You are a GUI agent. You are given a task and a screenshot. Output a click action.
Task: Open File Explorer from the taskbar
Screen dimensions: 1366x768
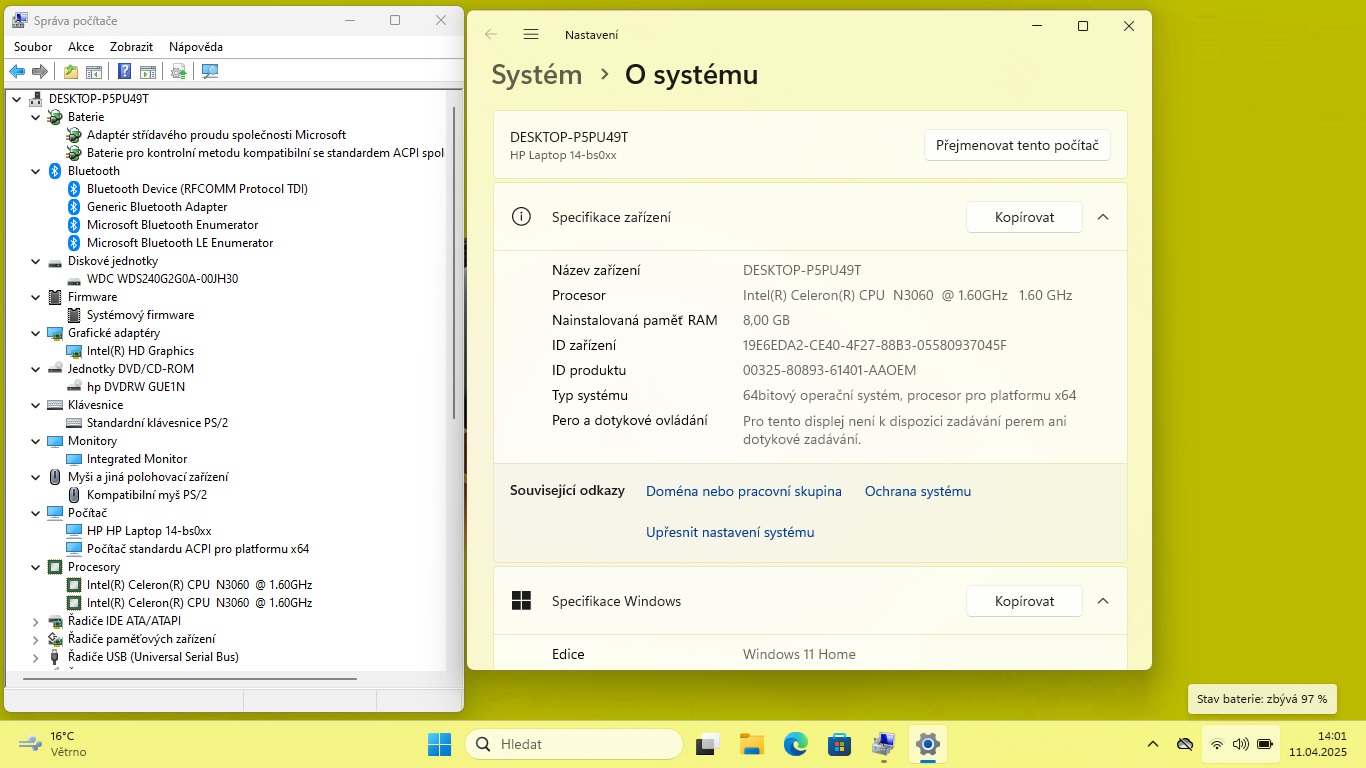752,744
